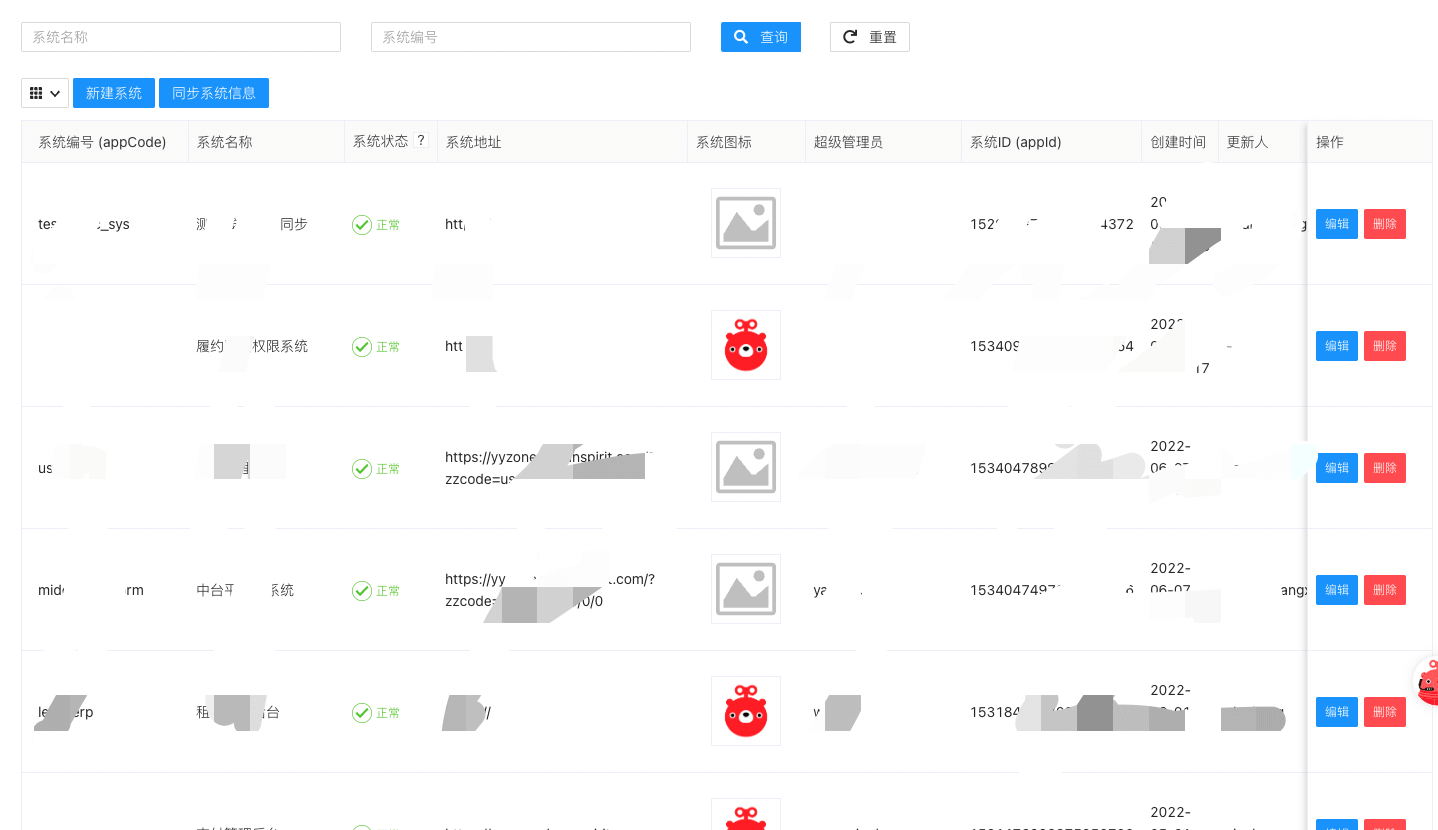Click the 系统编号 search input field

(x=530, y=37)
